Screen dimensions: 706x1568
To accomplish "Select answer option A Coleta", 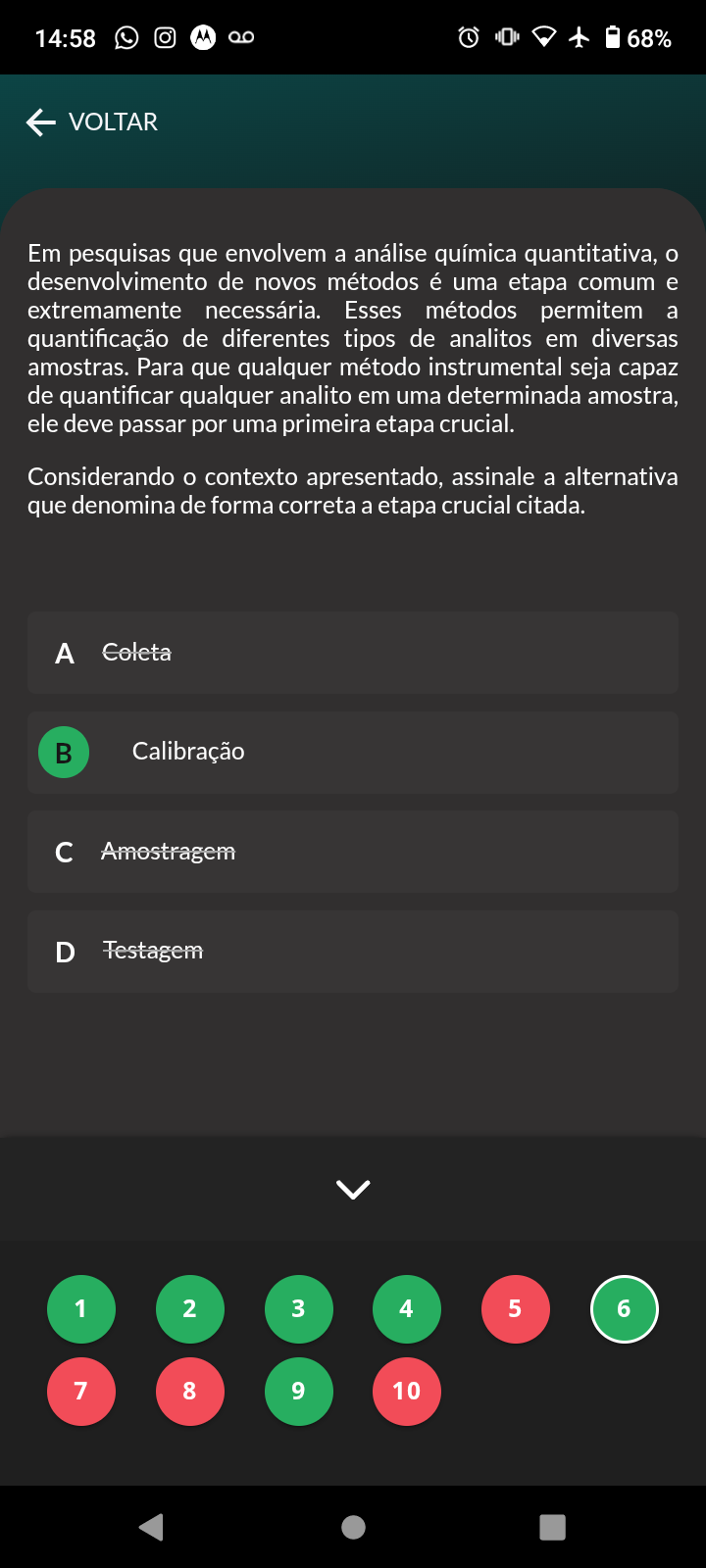I will 353,653.
